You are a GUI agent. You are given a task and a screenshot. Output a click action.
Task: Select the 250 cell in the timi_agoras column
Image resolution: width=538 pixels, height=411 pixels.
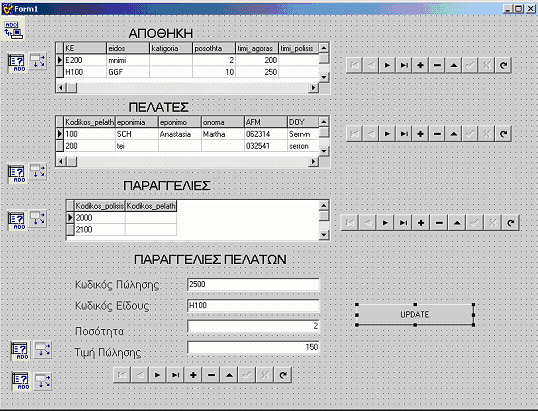pyautogui.click(x=257, y=72)
